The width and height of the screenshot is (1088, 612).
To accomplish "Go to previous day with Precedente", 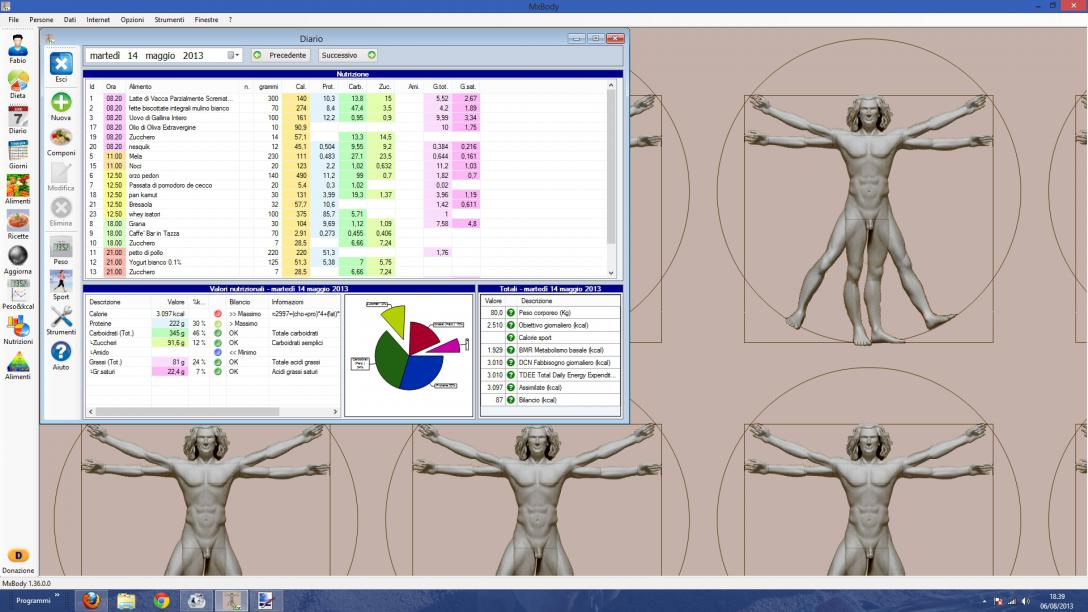I will (x=279, y=55).
